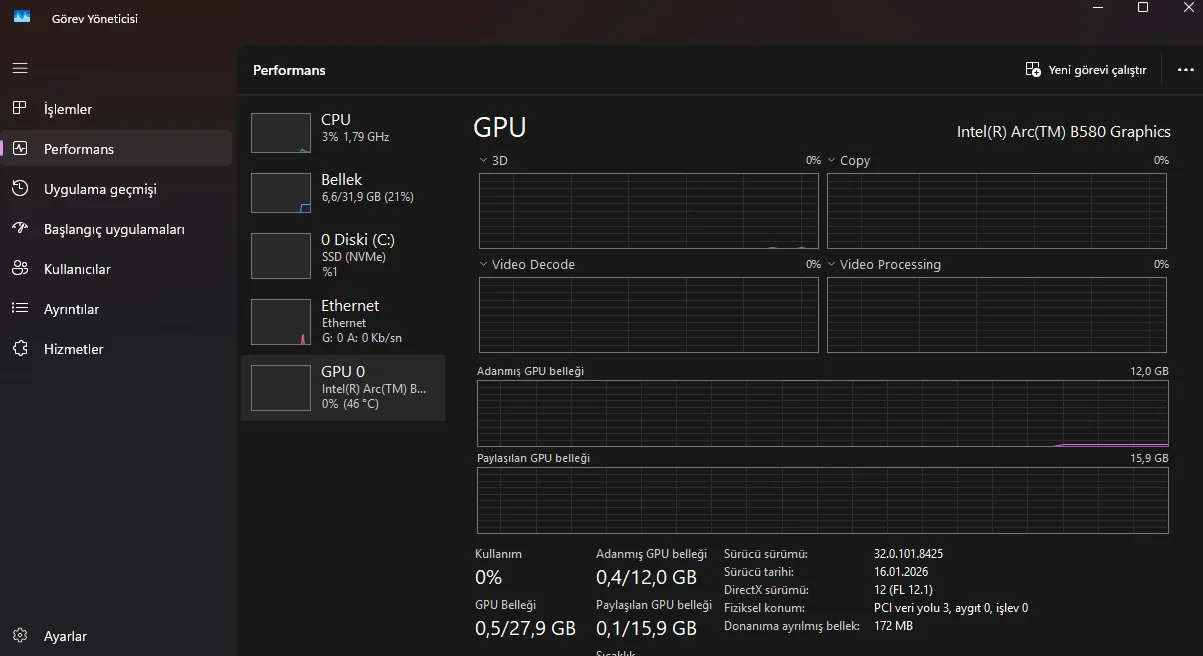Image resolution: width=1203 pixels, height=656 pixels.
Task: Click the 172 MB reserved memory value
Action: tap(893, 625)
